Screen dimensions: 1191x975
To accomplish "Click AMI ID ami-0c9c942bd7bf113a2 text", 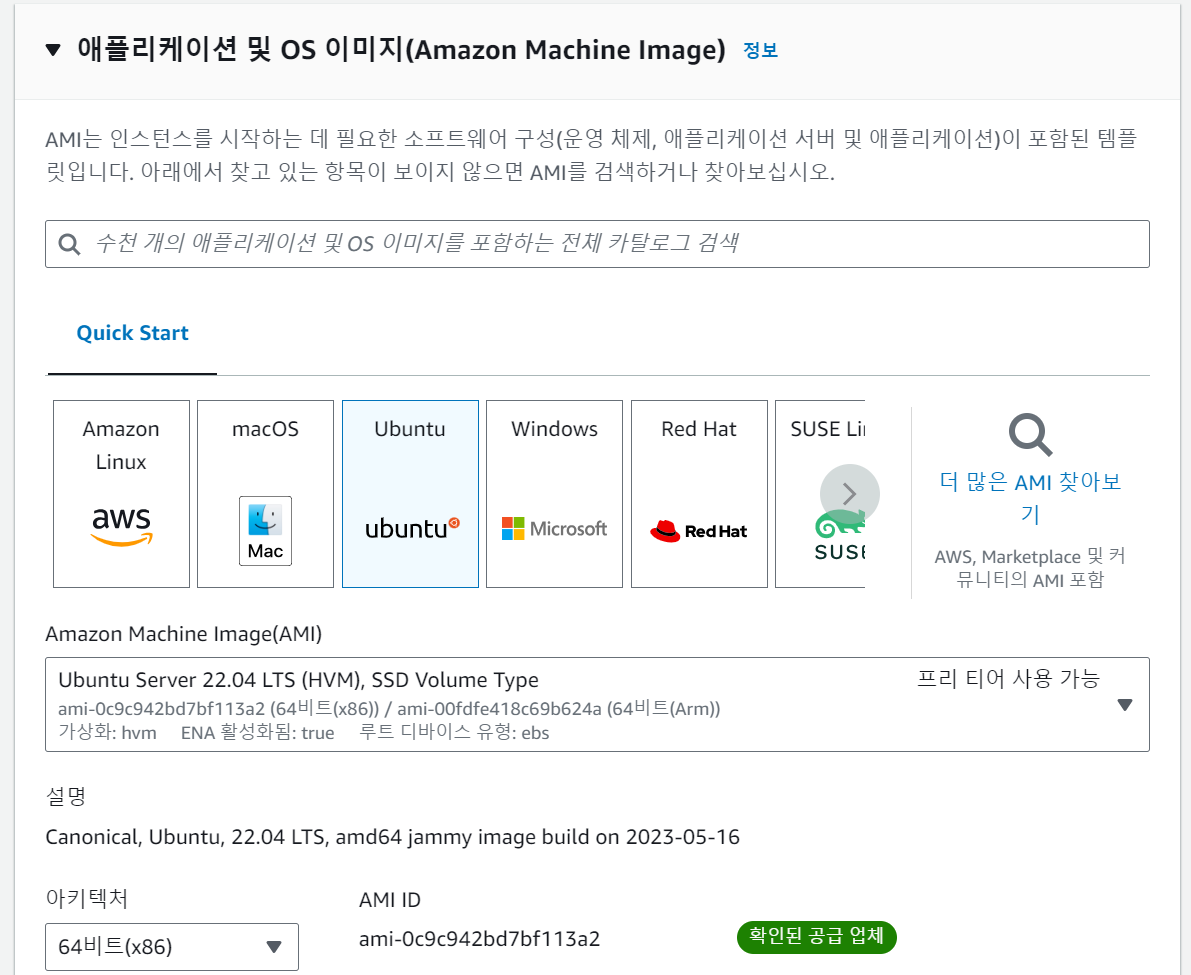I will (479, 939).
